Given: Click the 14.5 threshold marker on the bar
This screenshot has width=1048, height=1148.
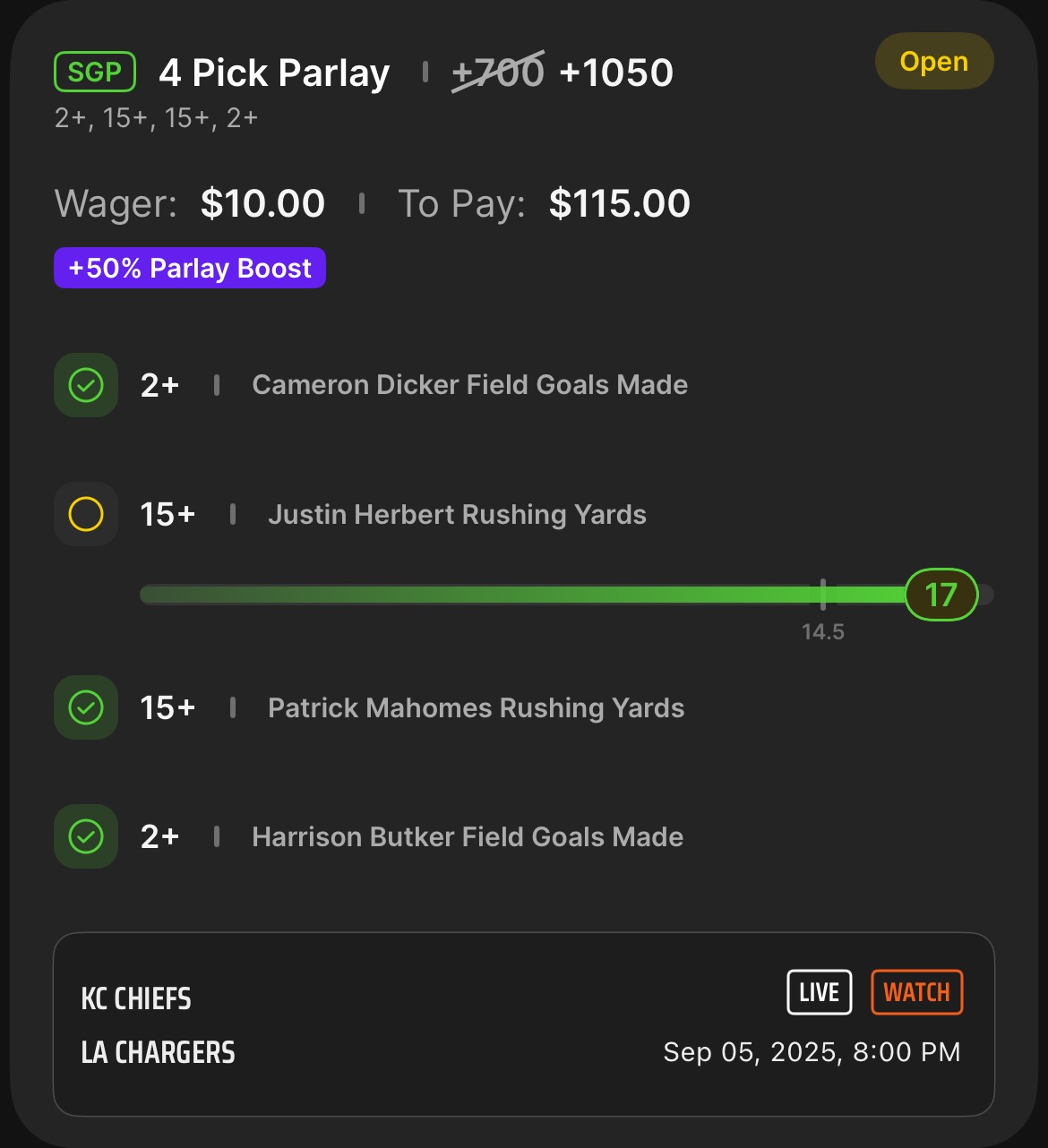Looking at the screenshot, I should (x=823, y=596).
